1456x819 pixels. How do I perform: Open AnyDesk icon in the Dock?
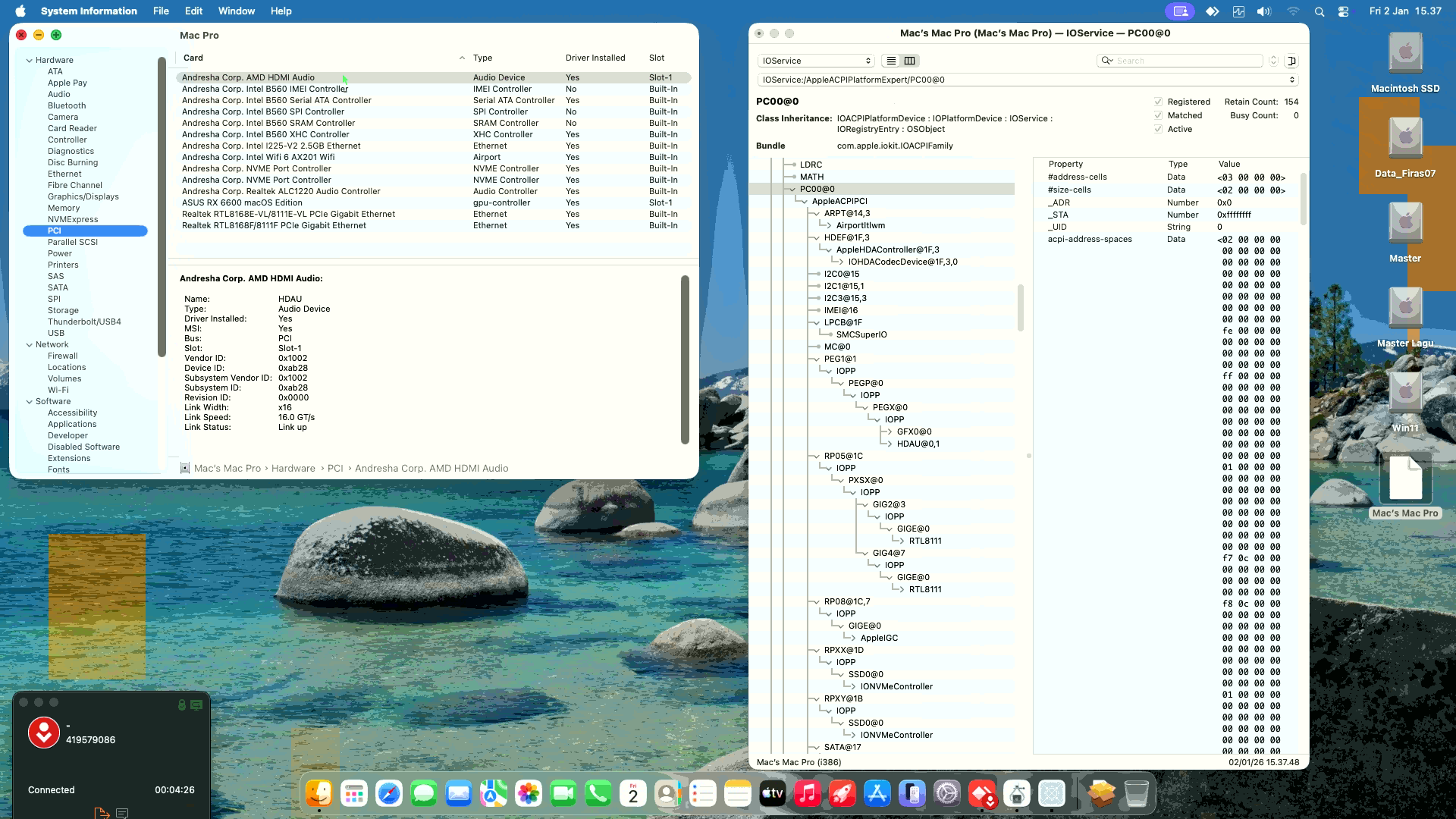[982, 794]
